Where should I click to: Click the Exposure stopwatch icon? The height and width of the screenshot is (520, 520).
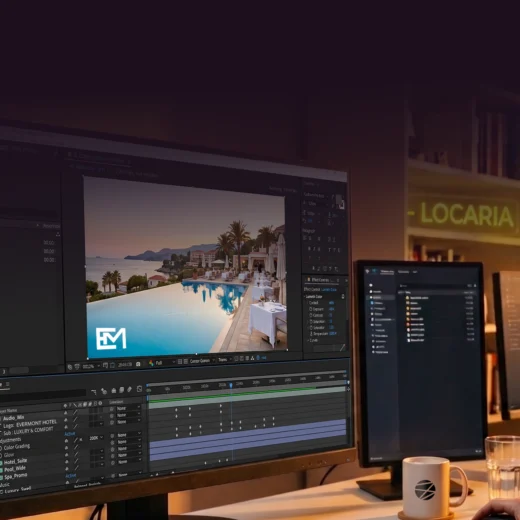click(x=311, y=309)
